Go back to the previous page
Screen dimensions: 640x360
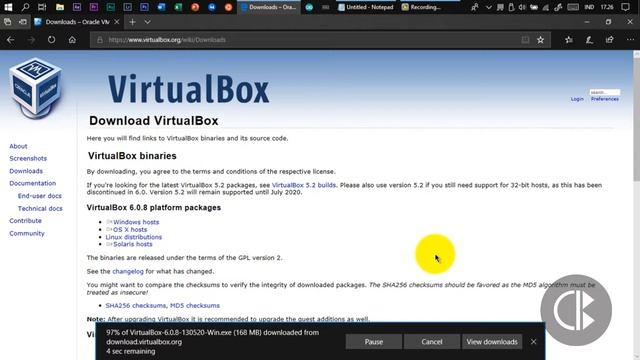(x=11, y=40)
